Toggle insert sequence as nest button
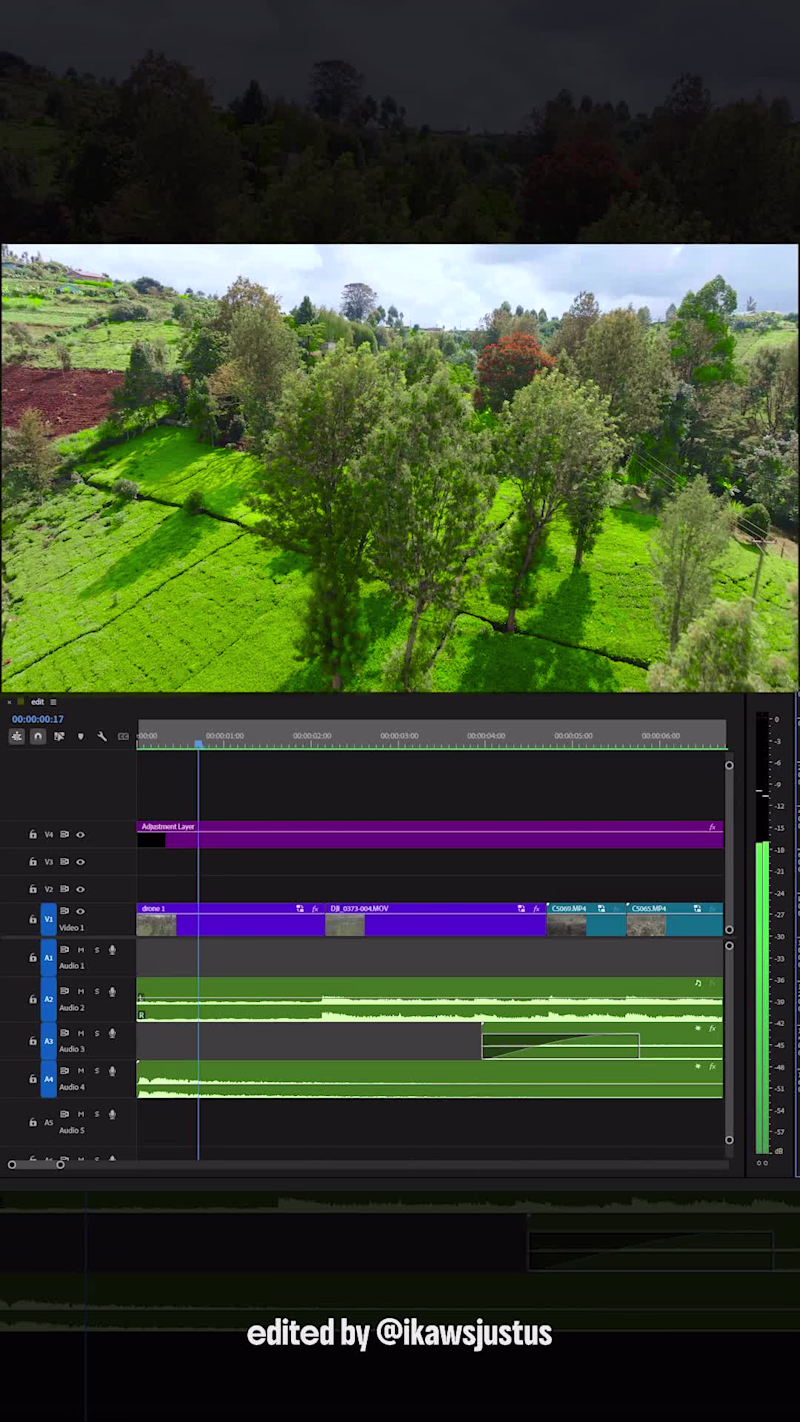 [17, 736]
